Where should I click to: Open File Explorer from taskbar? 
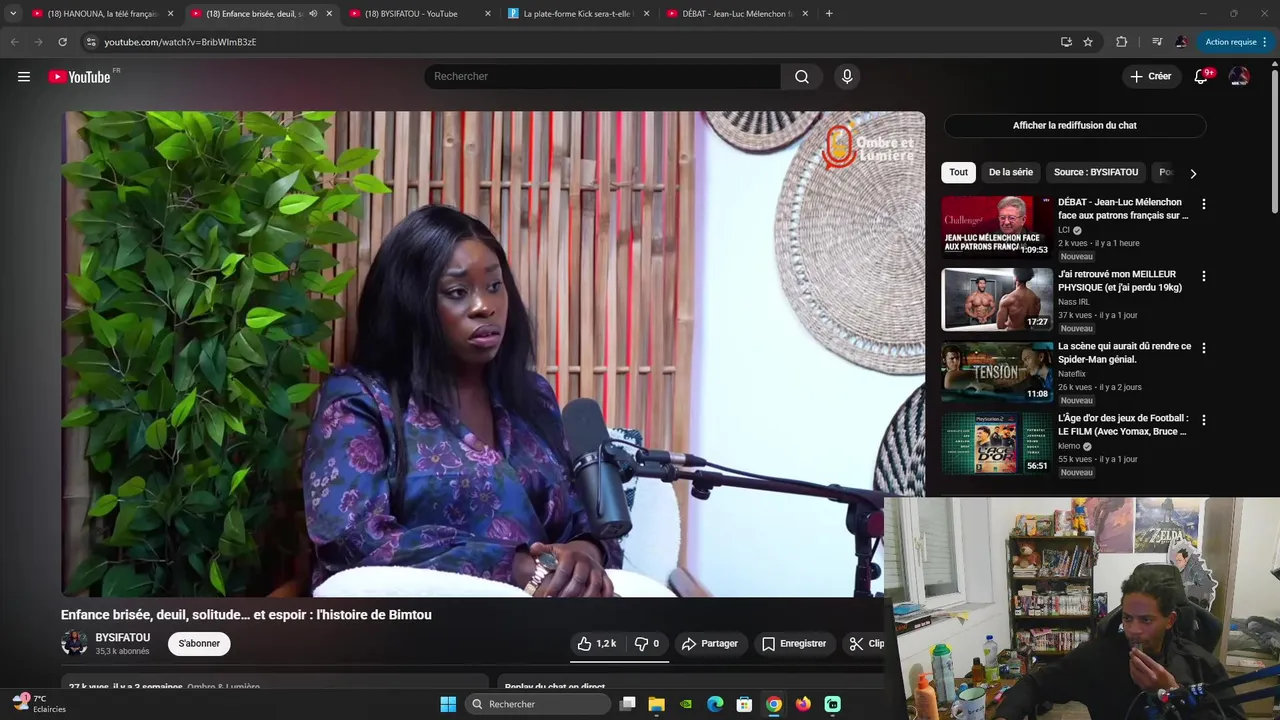click(656, 704)
